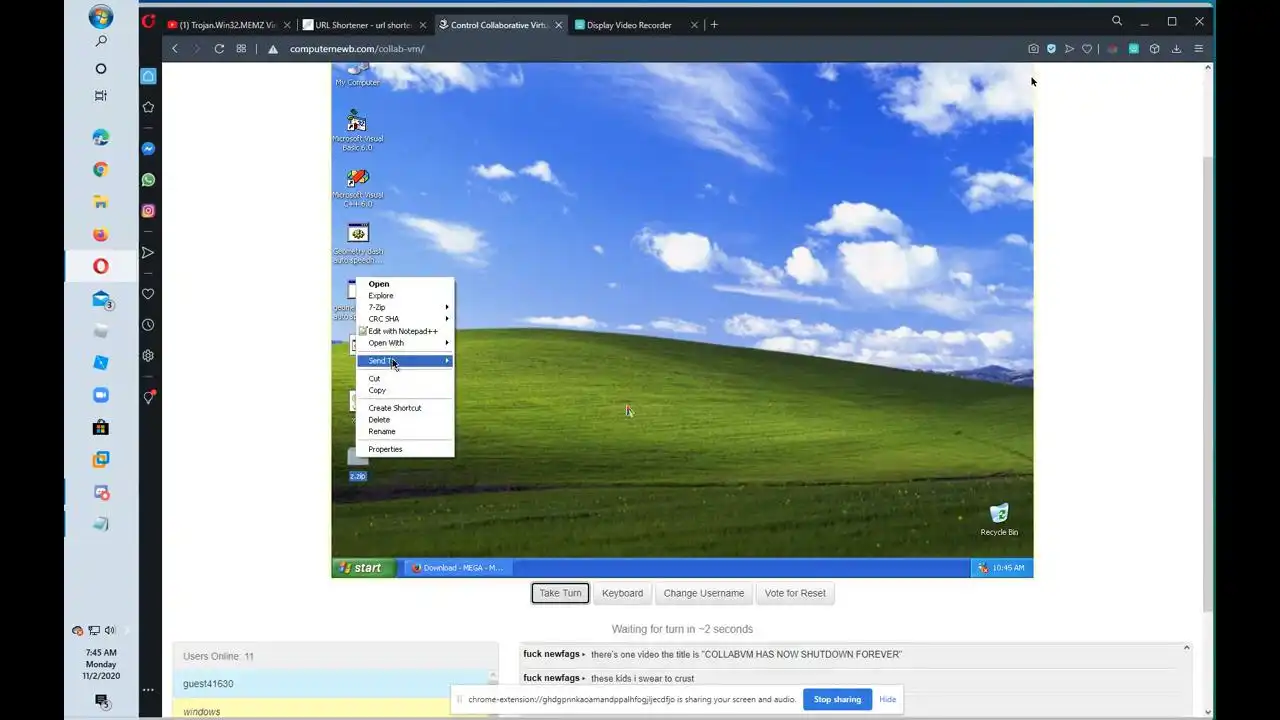Open Firefox from taskbar
1280x720 pixels.
(101, 234)
